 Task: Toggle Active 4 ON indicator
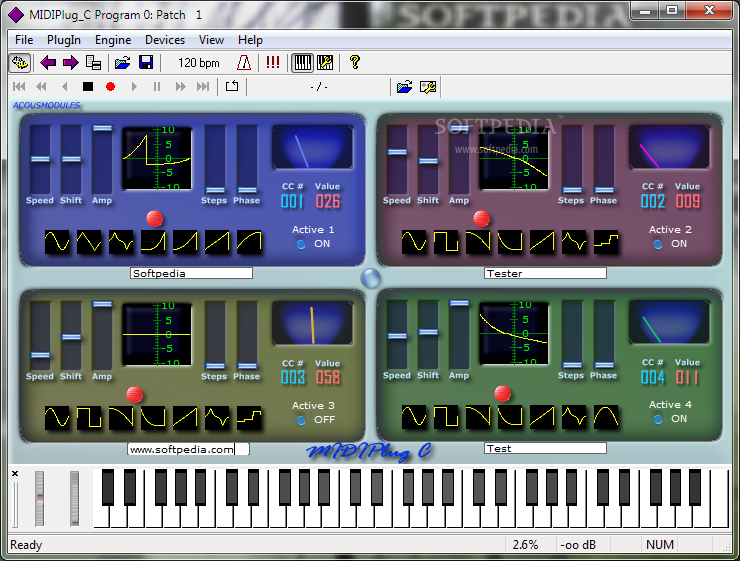tap(658, 419)
